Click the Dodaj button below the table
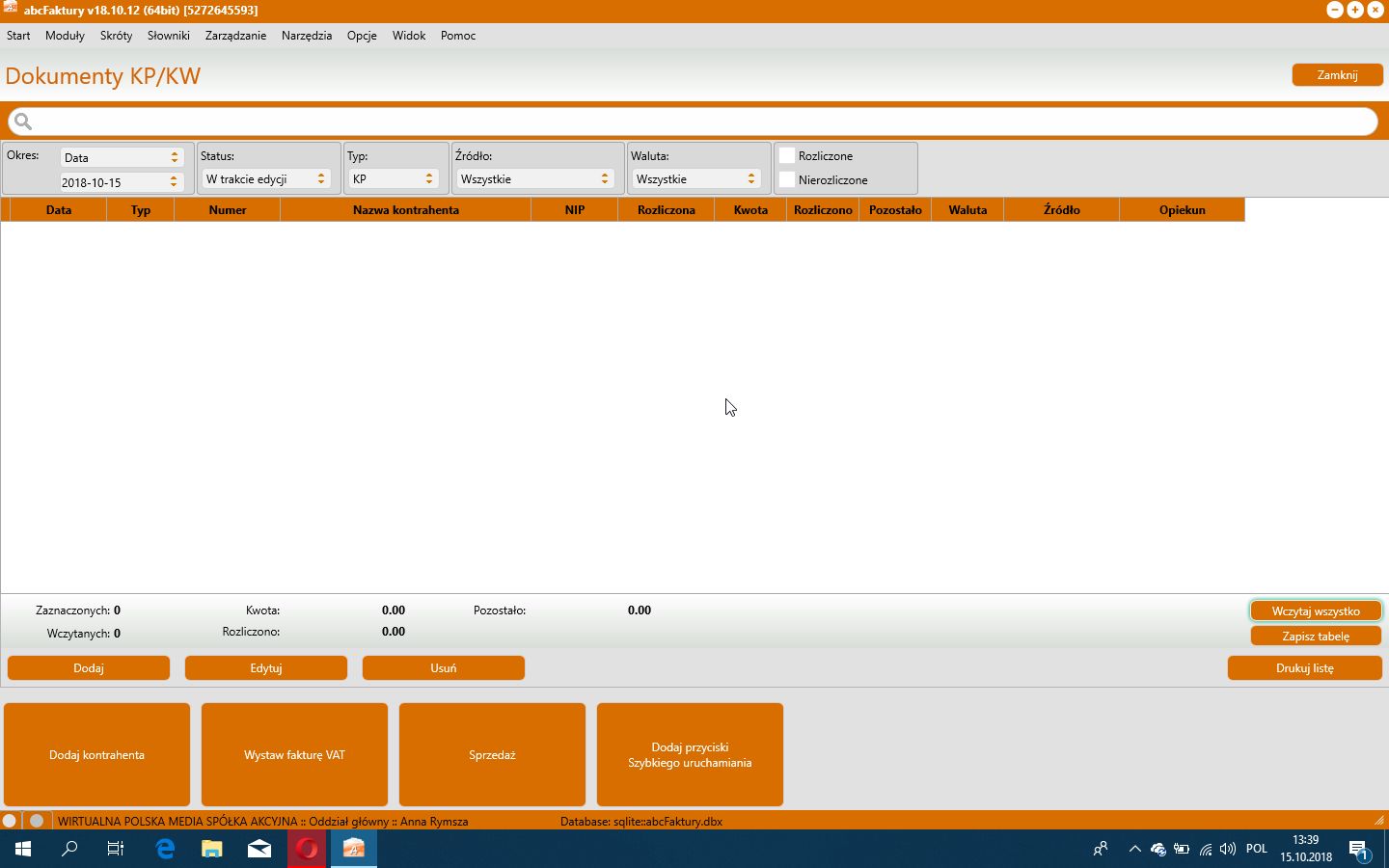The width and height of the screenshot is (1389, 868). pyautogui.click(x=89, y=667)
